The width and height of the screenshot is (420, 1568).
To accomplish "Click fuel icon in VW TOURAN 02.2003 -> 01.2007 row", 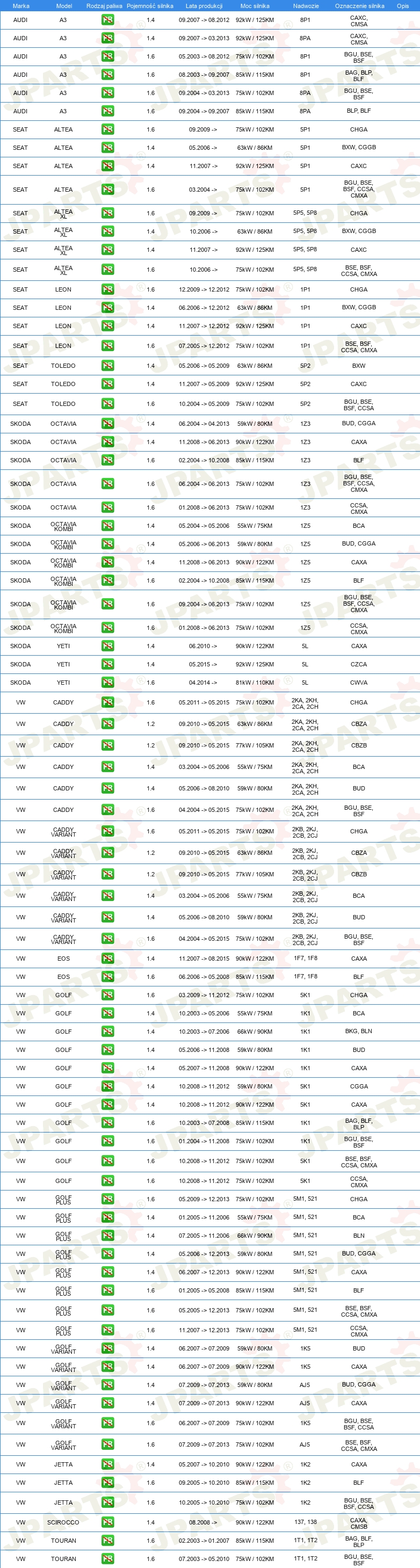I will pos(108,1540).
